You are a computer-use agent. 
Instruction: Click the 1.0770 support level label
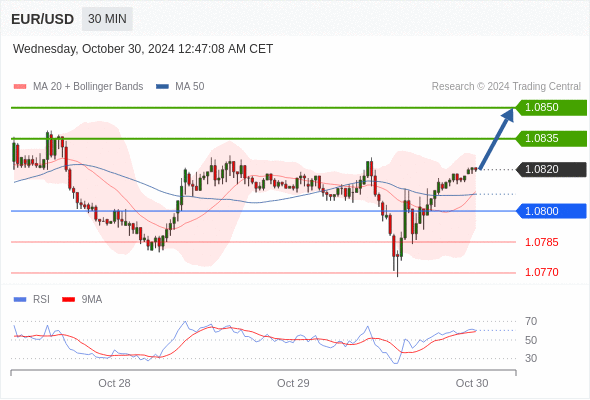pos(541,272)
